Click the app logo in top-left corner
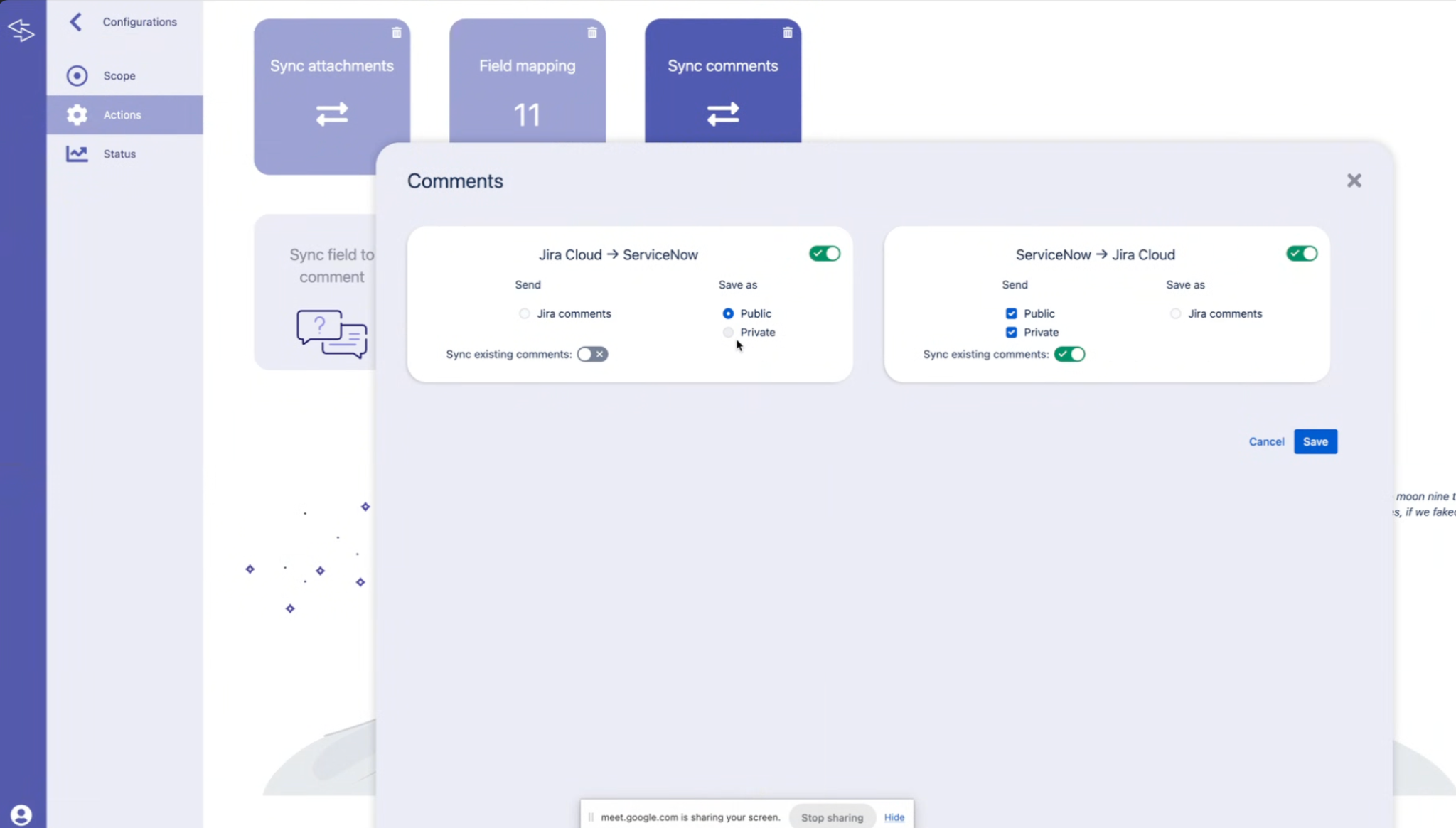The height and width of the screenshot is (828, 1456). click(21, 30)
